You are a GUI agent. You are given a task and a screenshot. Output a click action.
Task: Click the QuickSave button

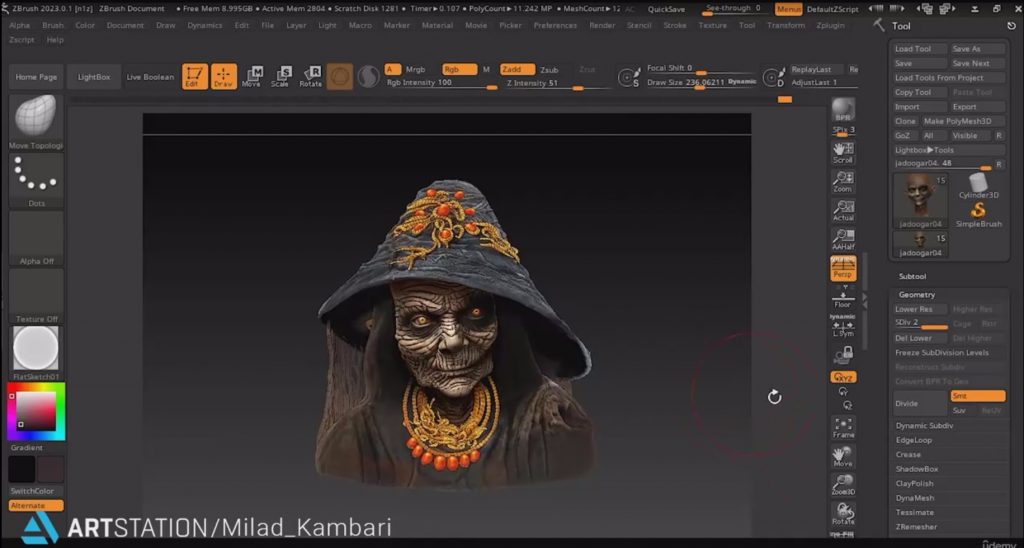point(666,9)
